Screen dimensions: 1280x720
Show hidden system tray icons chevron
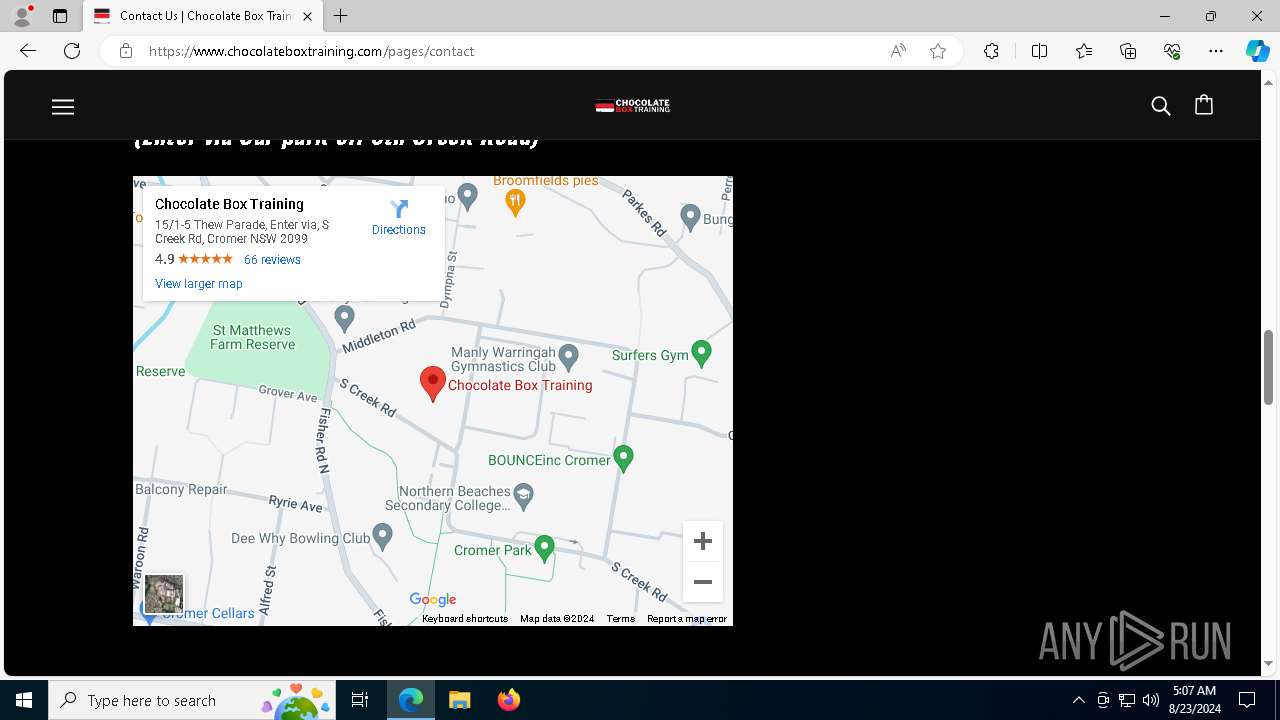coord(1078,700)
